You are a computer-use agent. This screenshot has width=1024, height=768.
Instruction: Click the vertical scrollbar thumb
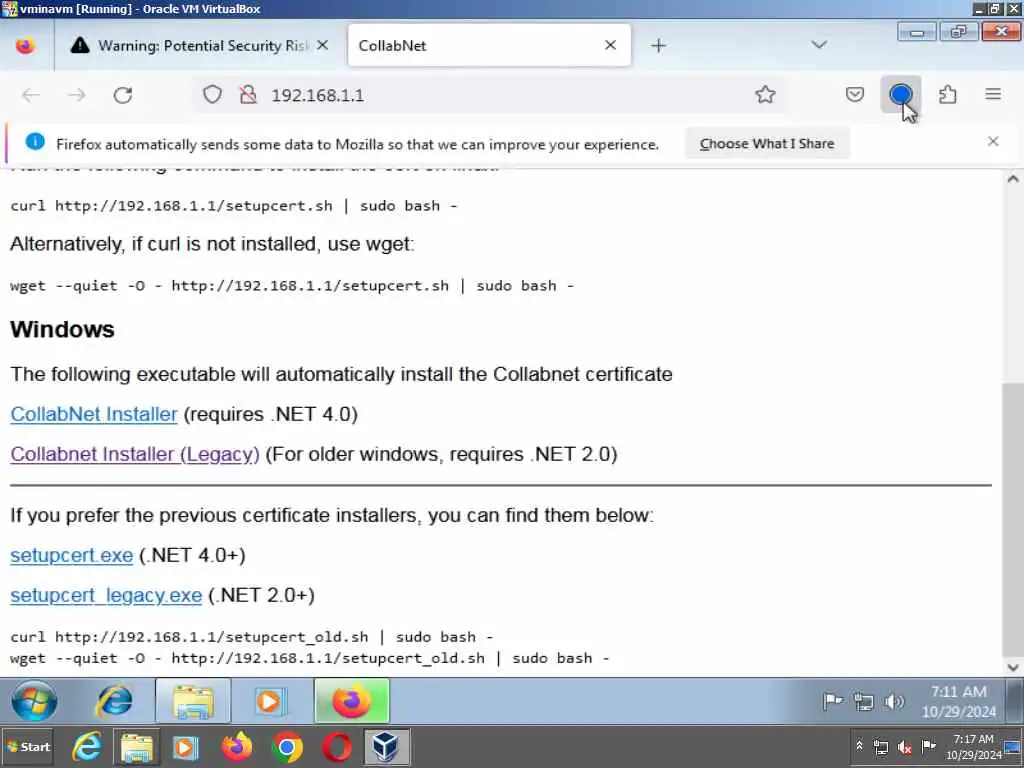[1013, 520]
